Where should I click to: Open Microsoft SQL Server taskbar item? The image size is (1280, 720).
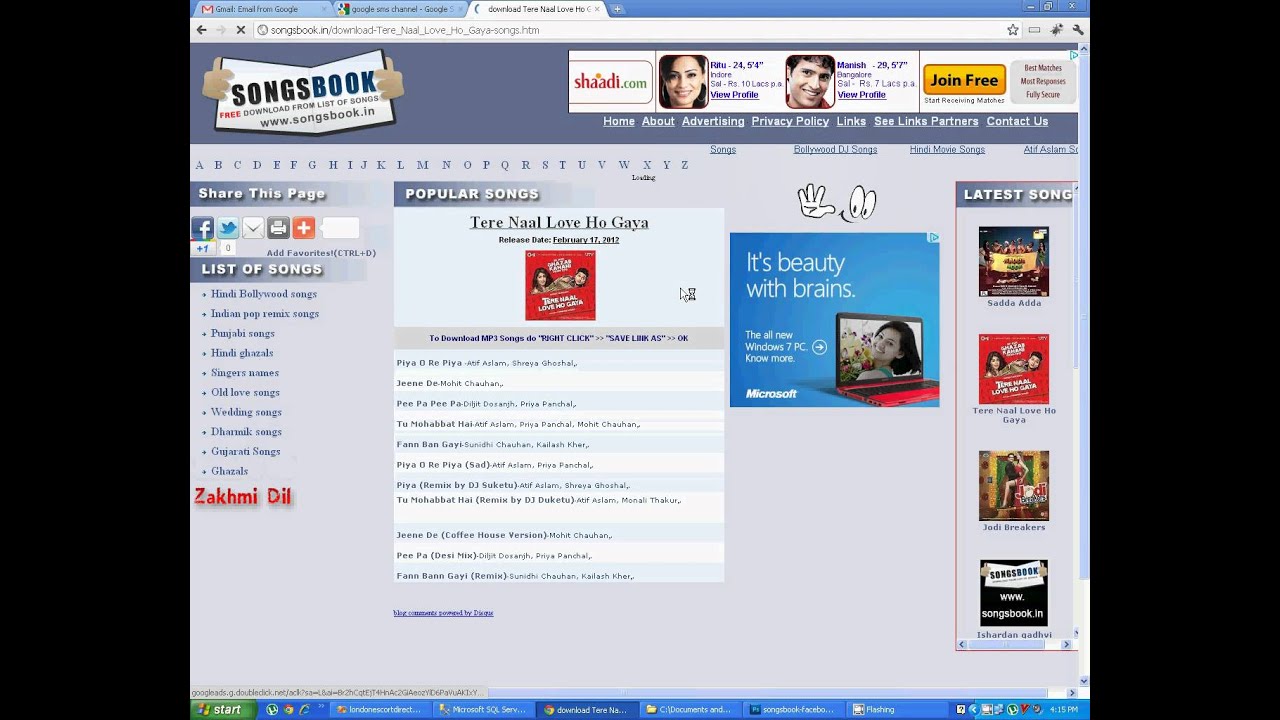coord(482,709)
